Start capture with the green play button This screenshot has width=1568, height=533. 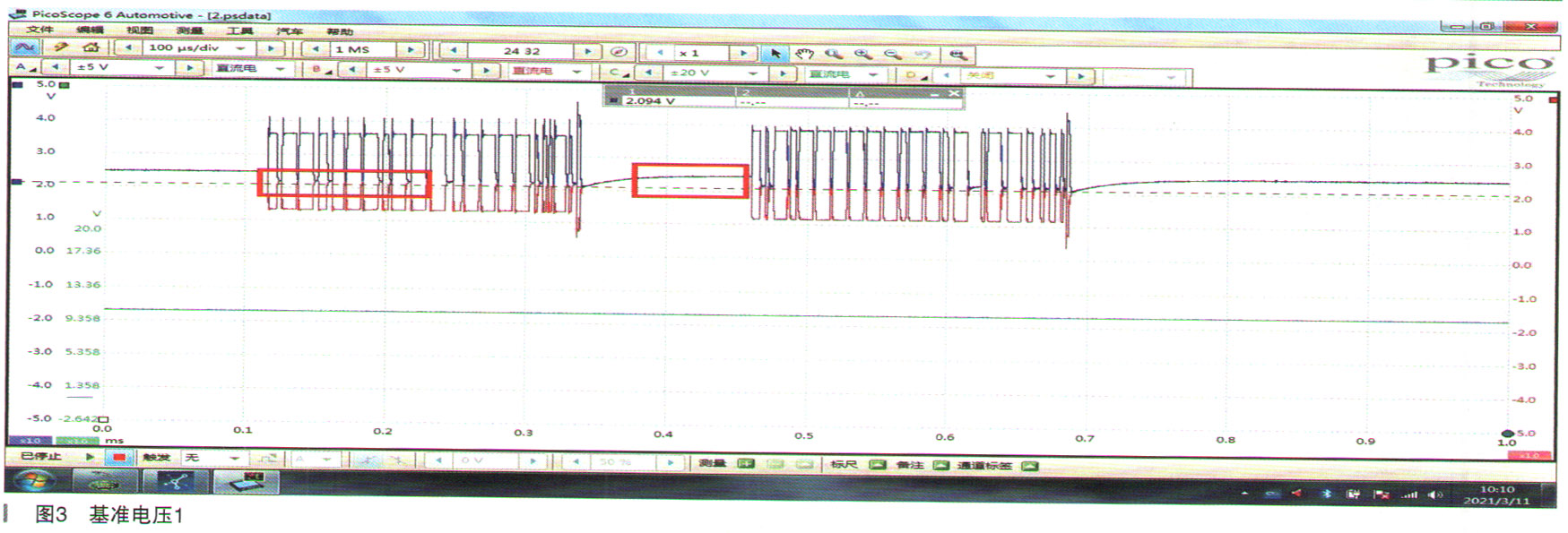(90, 457)
